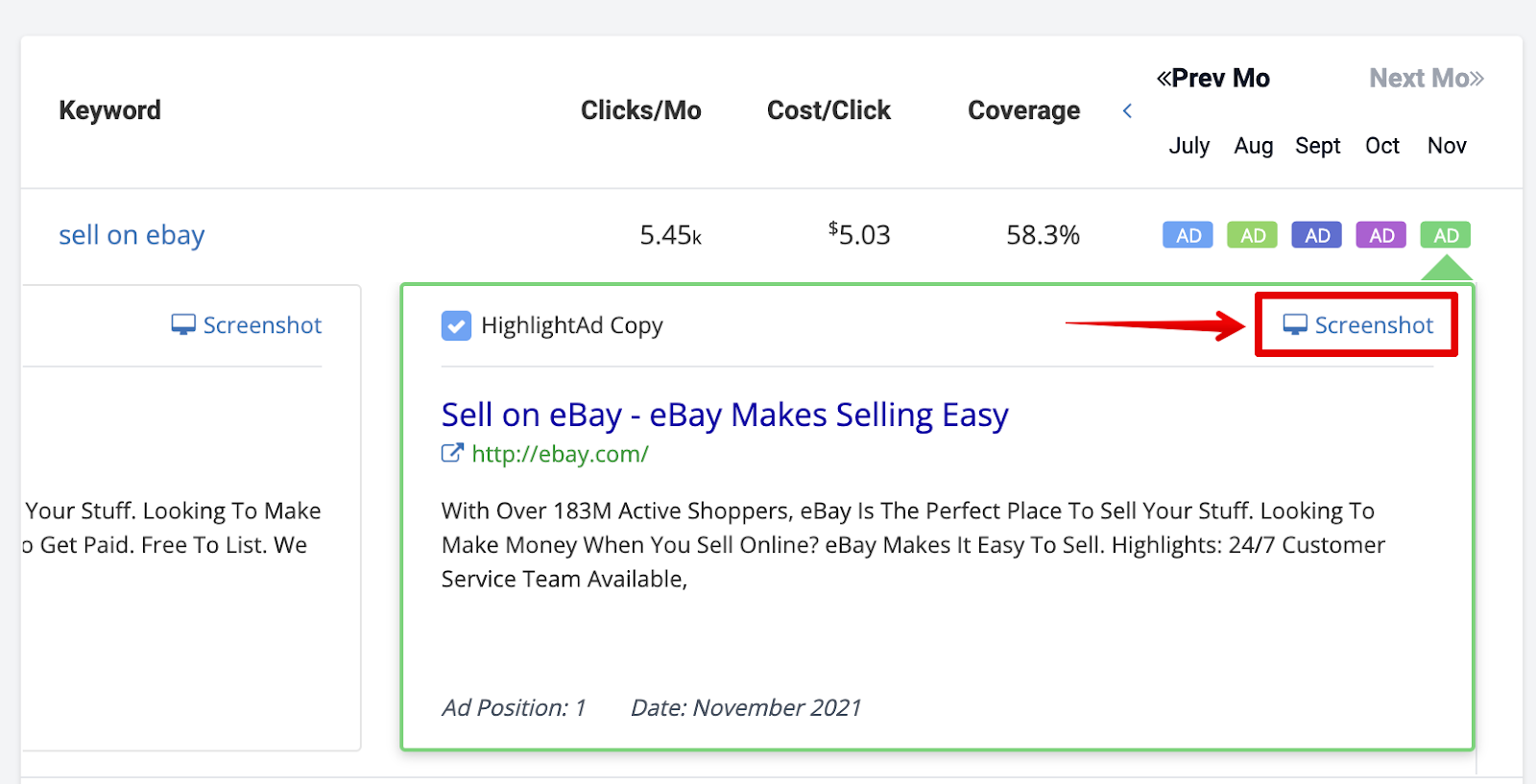Select the Sept month label
The height and width of the screenshot is (784, 1536).
[1318, 146]
